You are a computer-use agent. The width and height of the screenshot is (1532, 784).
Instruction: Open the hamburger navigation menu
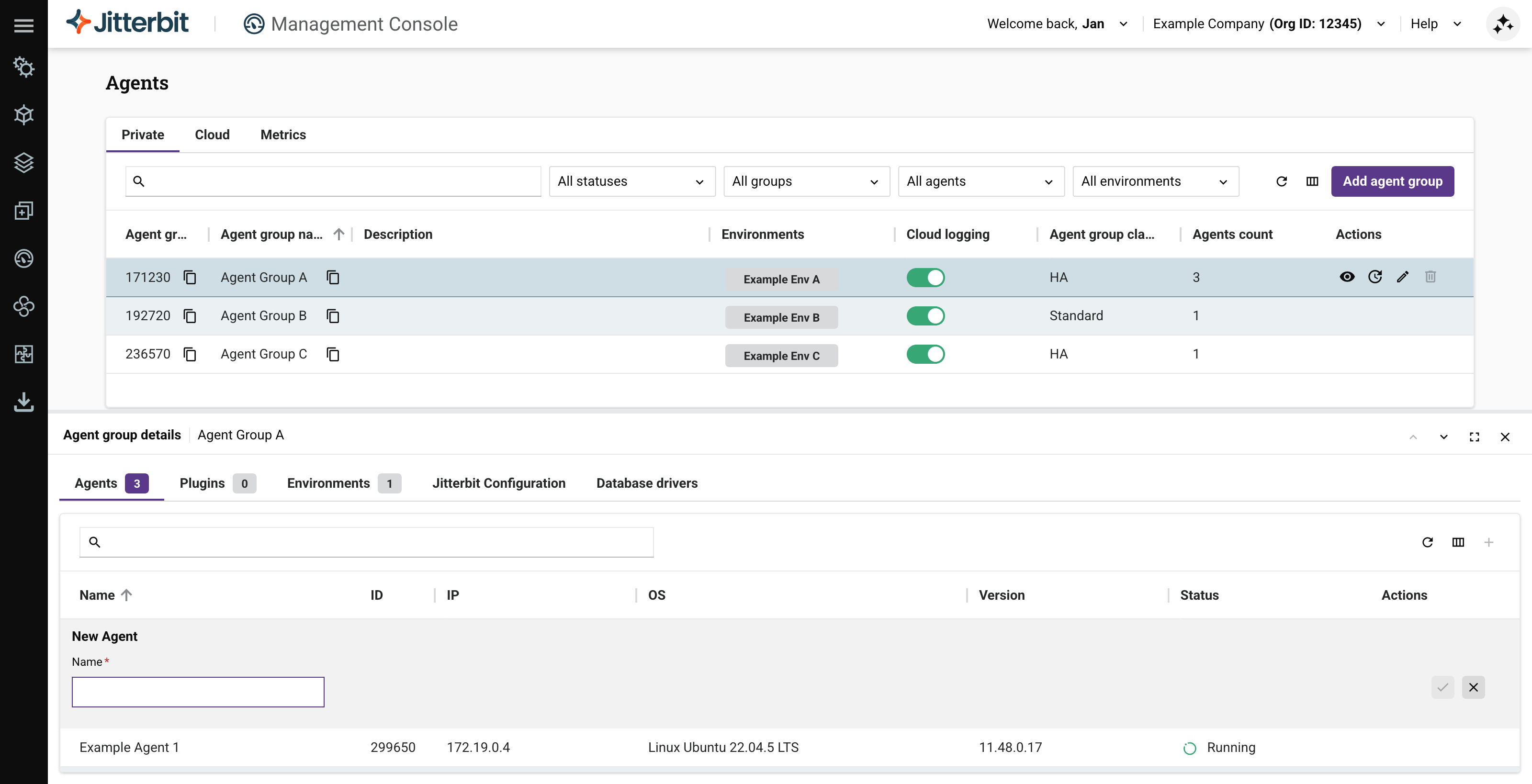click(x=24, y=25)
